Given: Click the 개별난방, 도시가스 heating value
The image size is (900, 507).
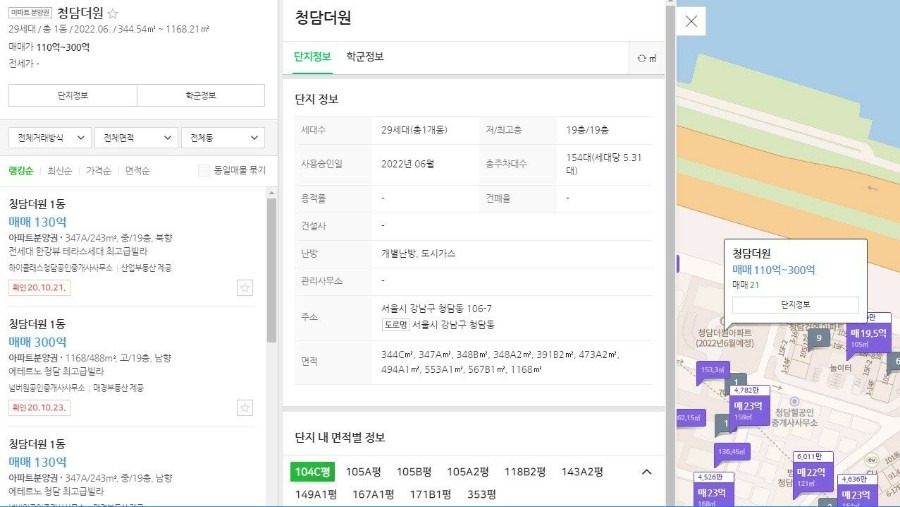Looking at the screenshot, I should tap(418, 253).
